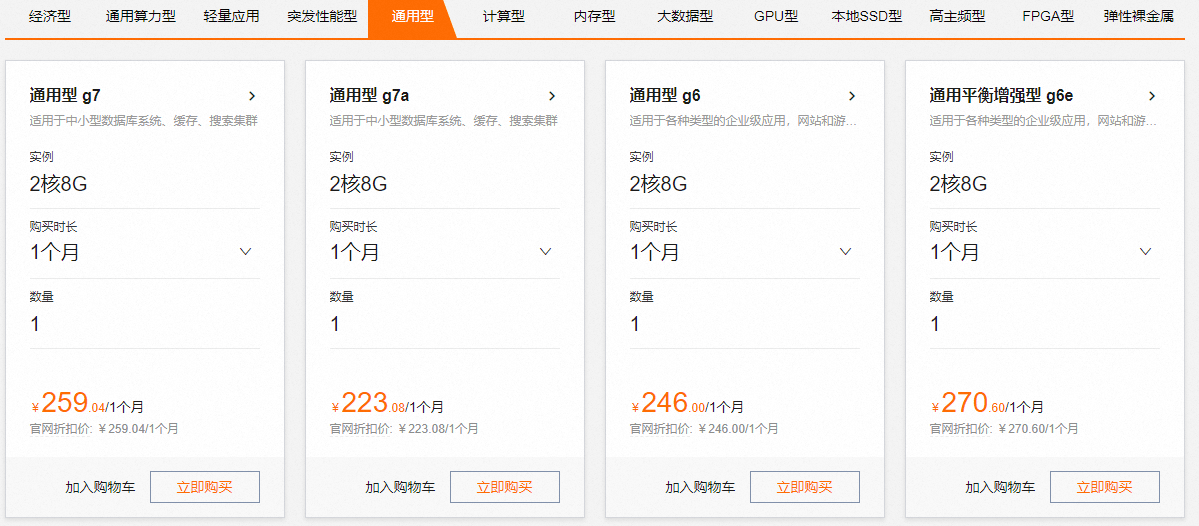
Task: Click 立即购买 on the g6e card
Action: (1104, 487)
